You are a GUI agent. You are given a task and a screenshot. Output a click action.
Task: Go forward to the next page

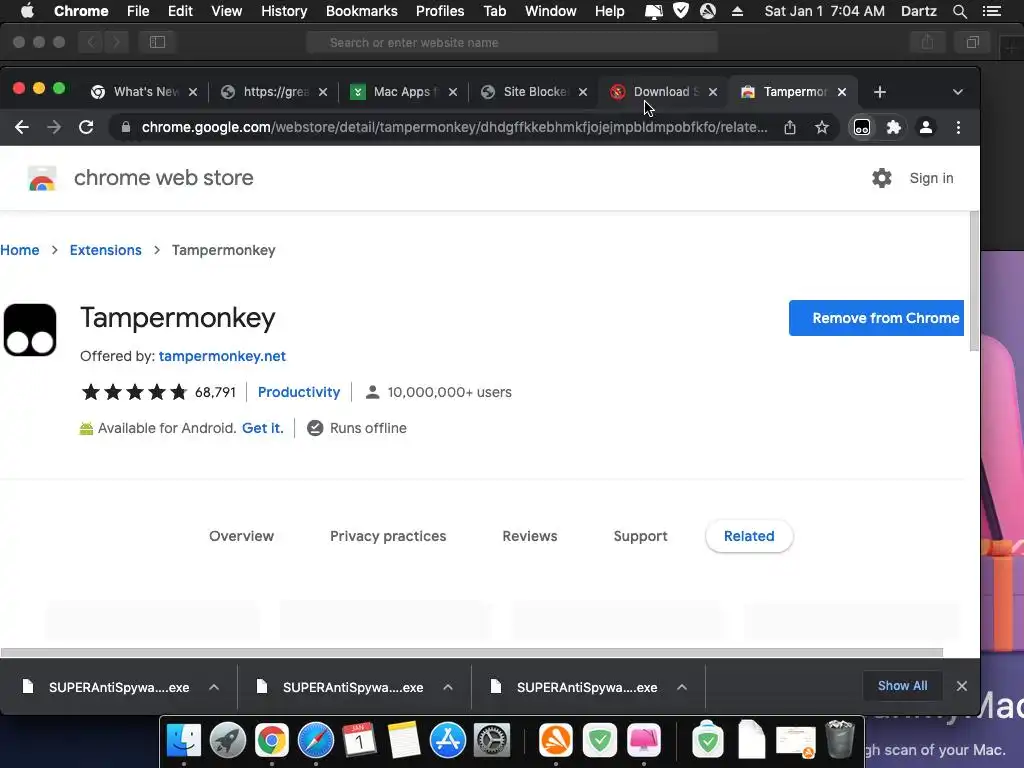[54, 127]
